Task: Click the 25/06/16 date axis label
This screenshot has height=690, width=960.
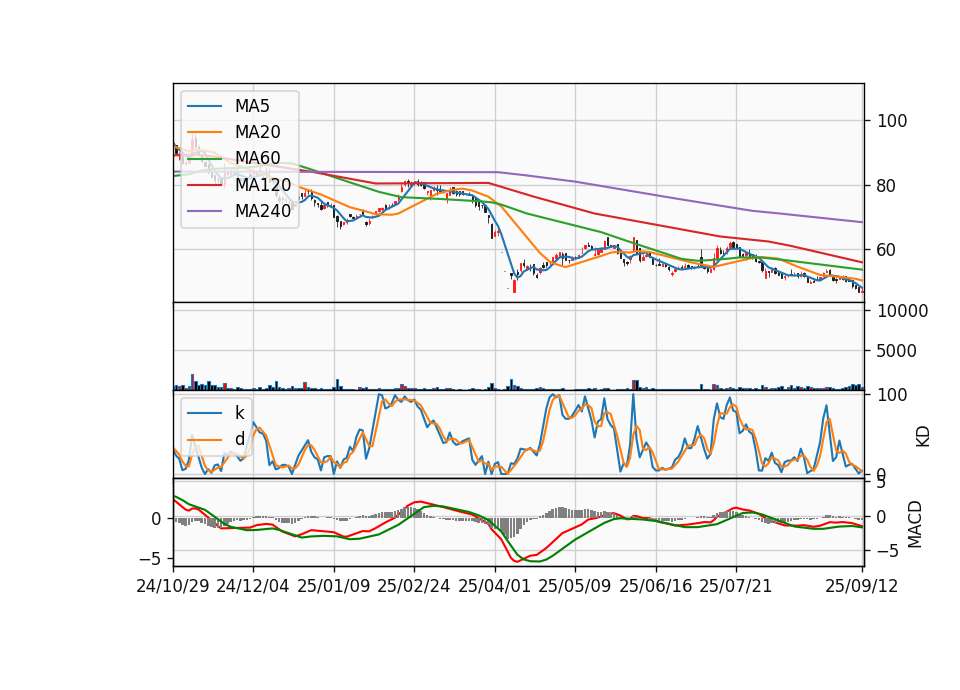Action: 656,586
